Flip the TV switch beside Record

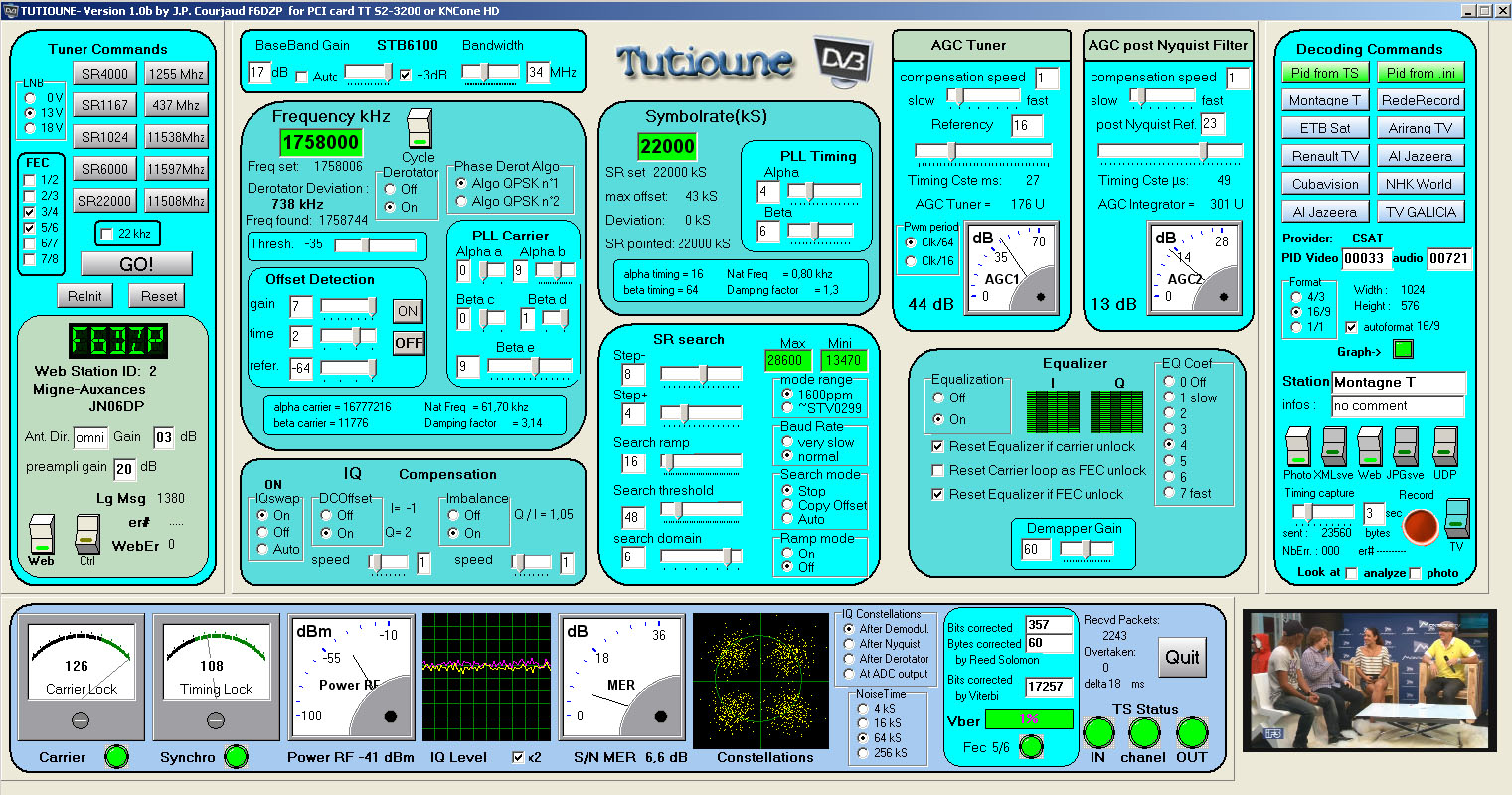pyautogui.click(x=1456, y=520)
